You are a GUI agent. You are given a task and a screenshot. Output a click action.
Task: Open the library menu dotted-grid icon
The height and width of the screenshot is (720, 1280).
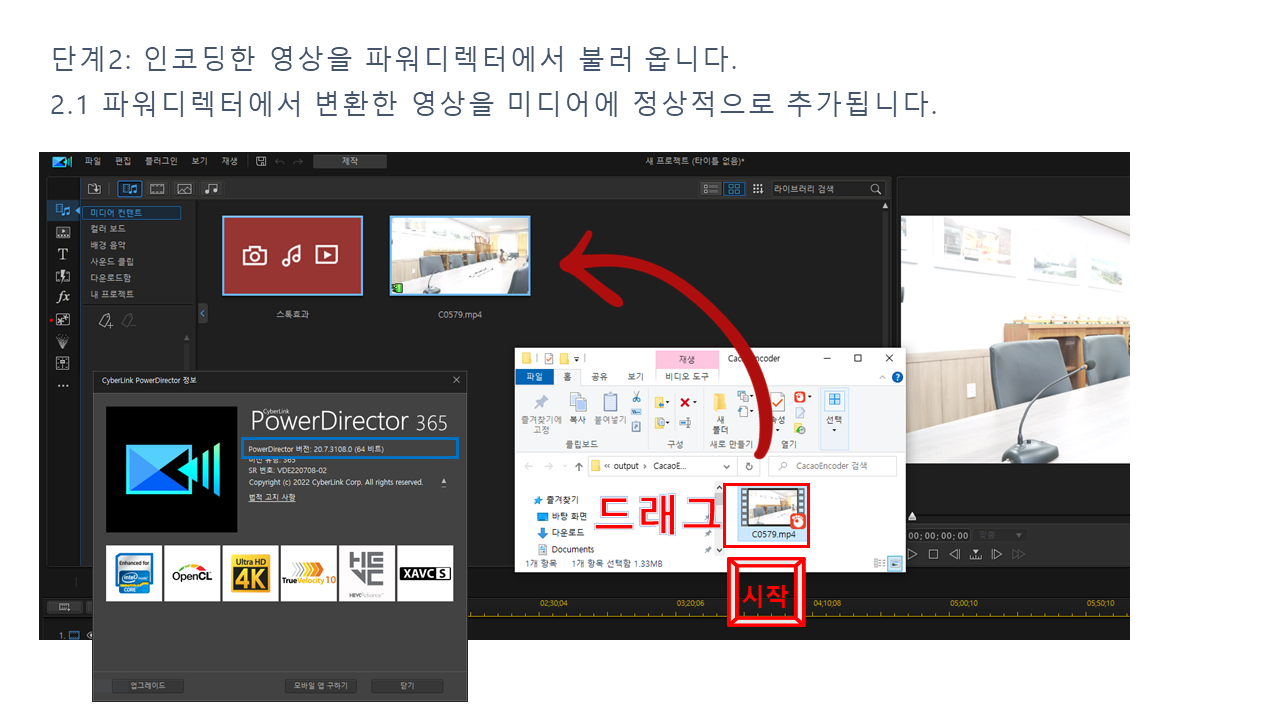coord(758,188)
